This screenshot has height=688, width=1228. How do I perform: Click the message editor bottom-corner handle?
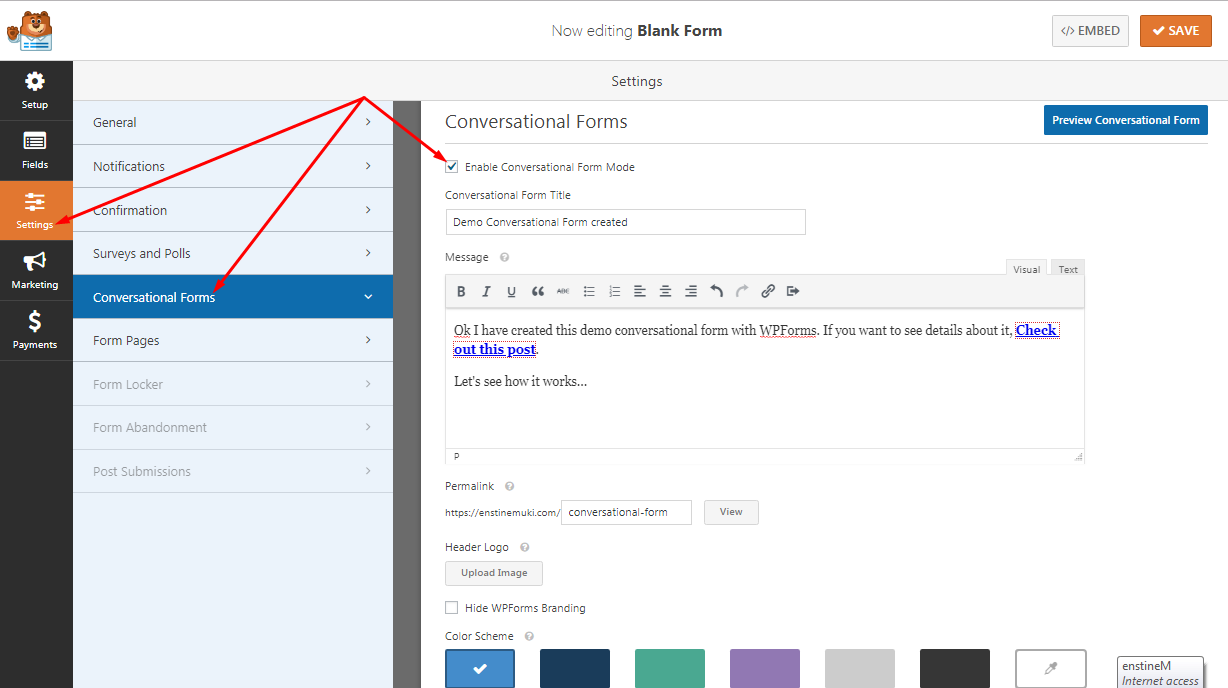pyautogui.click(x=1078, y=456)
